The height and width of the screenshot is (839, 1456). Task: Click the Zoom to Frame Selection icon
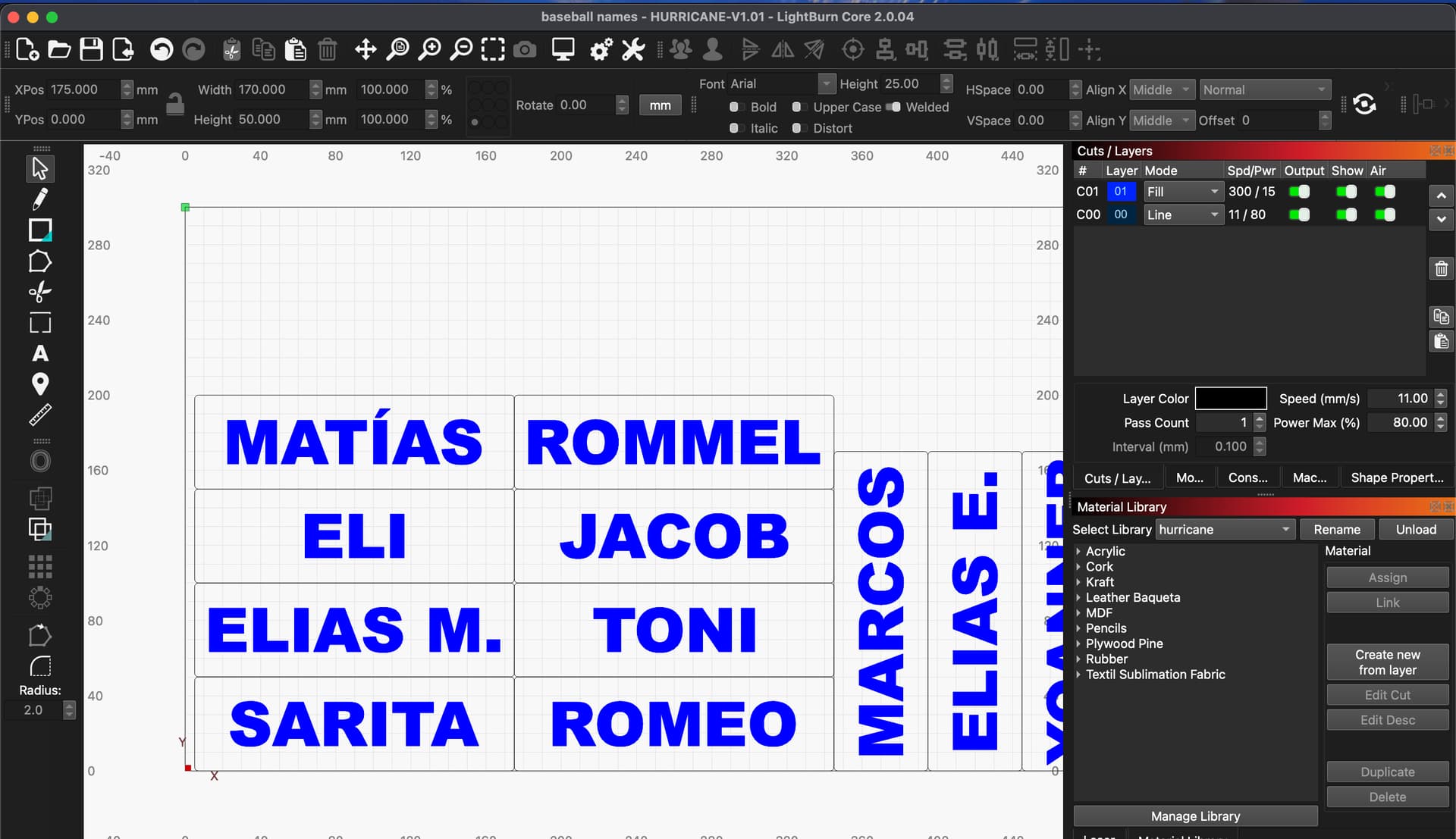point(493,50)
